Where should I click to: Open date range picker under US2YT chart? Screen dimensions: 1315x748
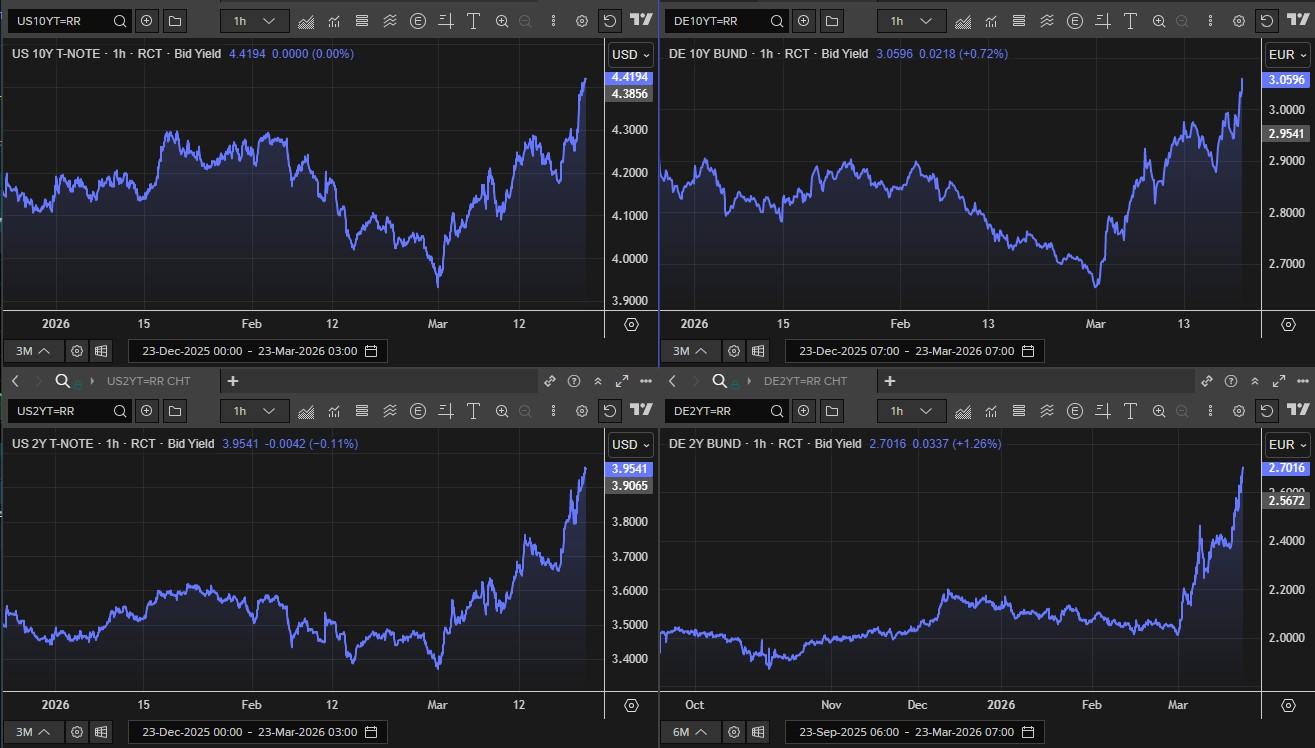[259, 732]
